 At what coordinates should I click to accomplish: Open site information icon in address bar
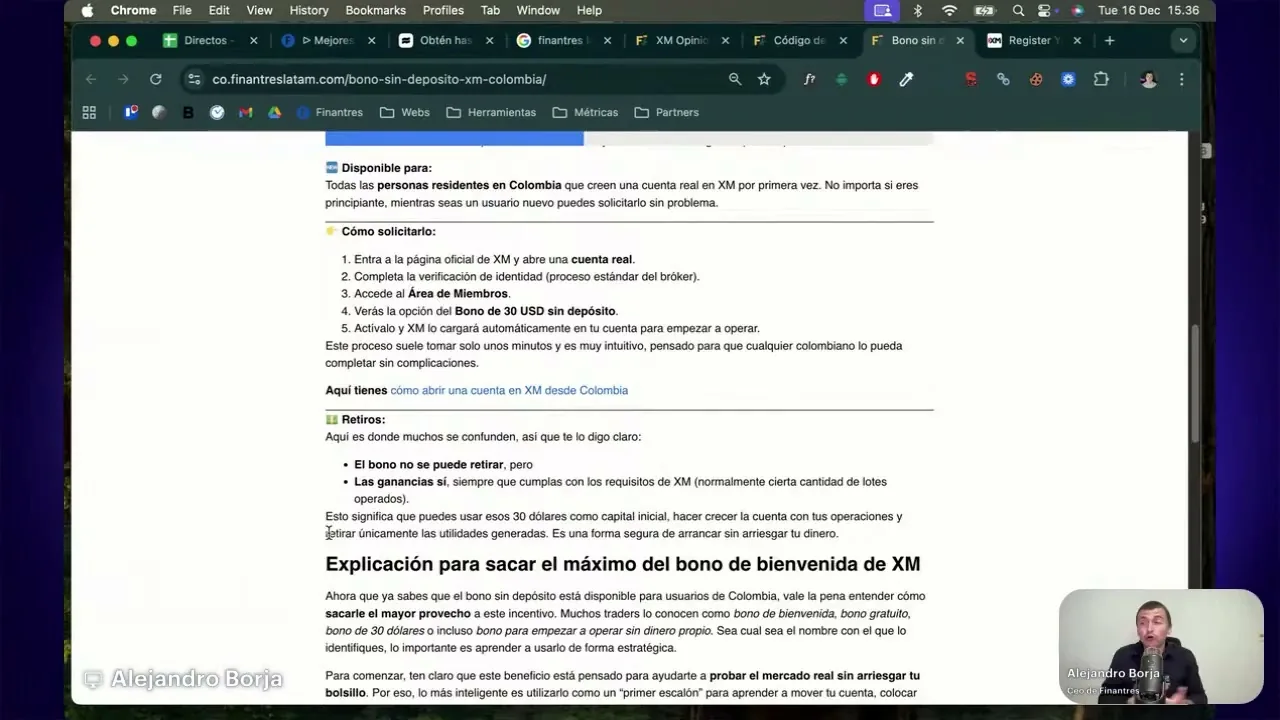193,79
